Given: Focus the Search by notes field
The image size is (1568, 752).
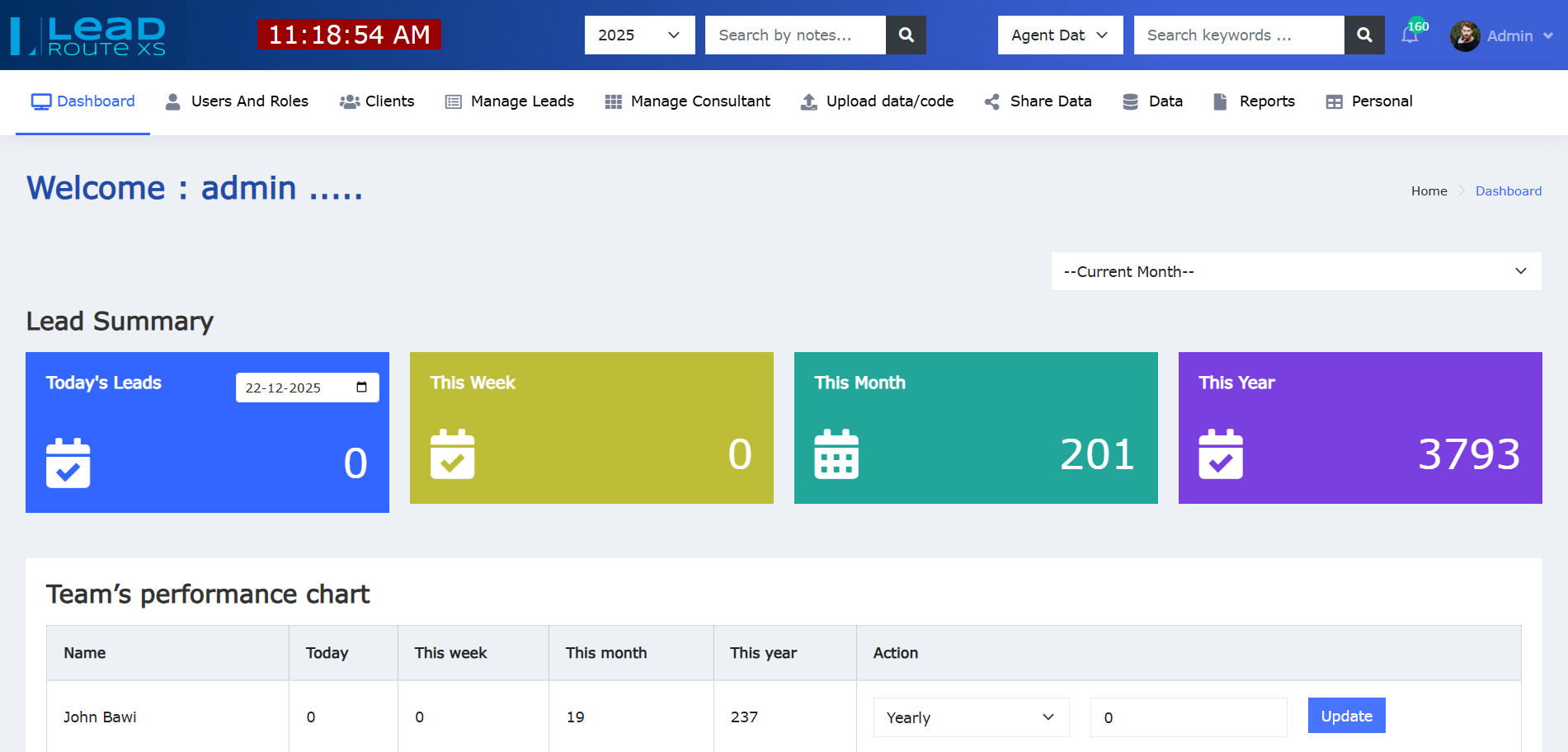Looking at the screenshot, I should click(795, 35).
